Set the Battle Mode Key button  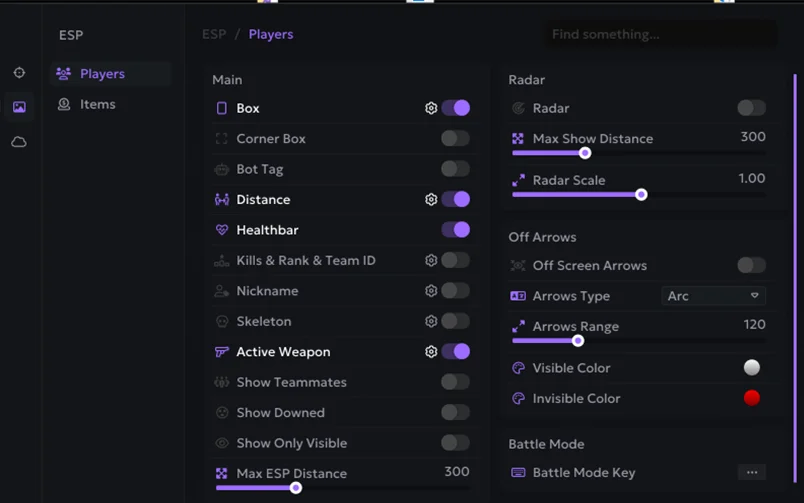click(751, 472)
